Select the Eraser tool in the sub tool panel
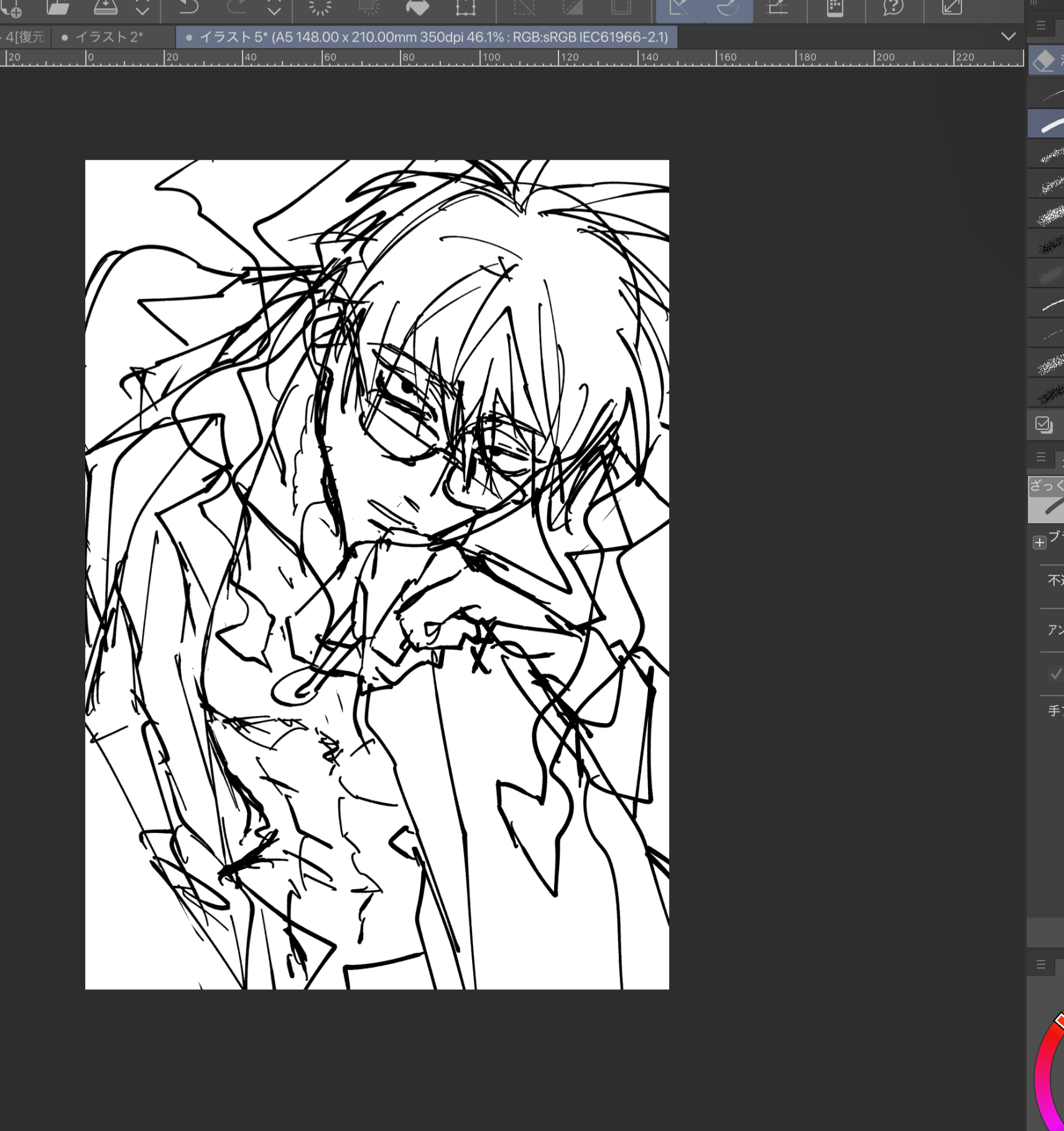Screen dimensions: 1064x1131 pyautogui.click(x=1045, y=61)
